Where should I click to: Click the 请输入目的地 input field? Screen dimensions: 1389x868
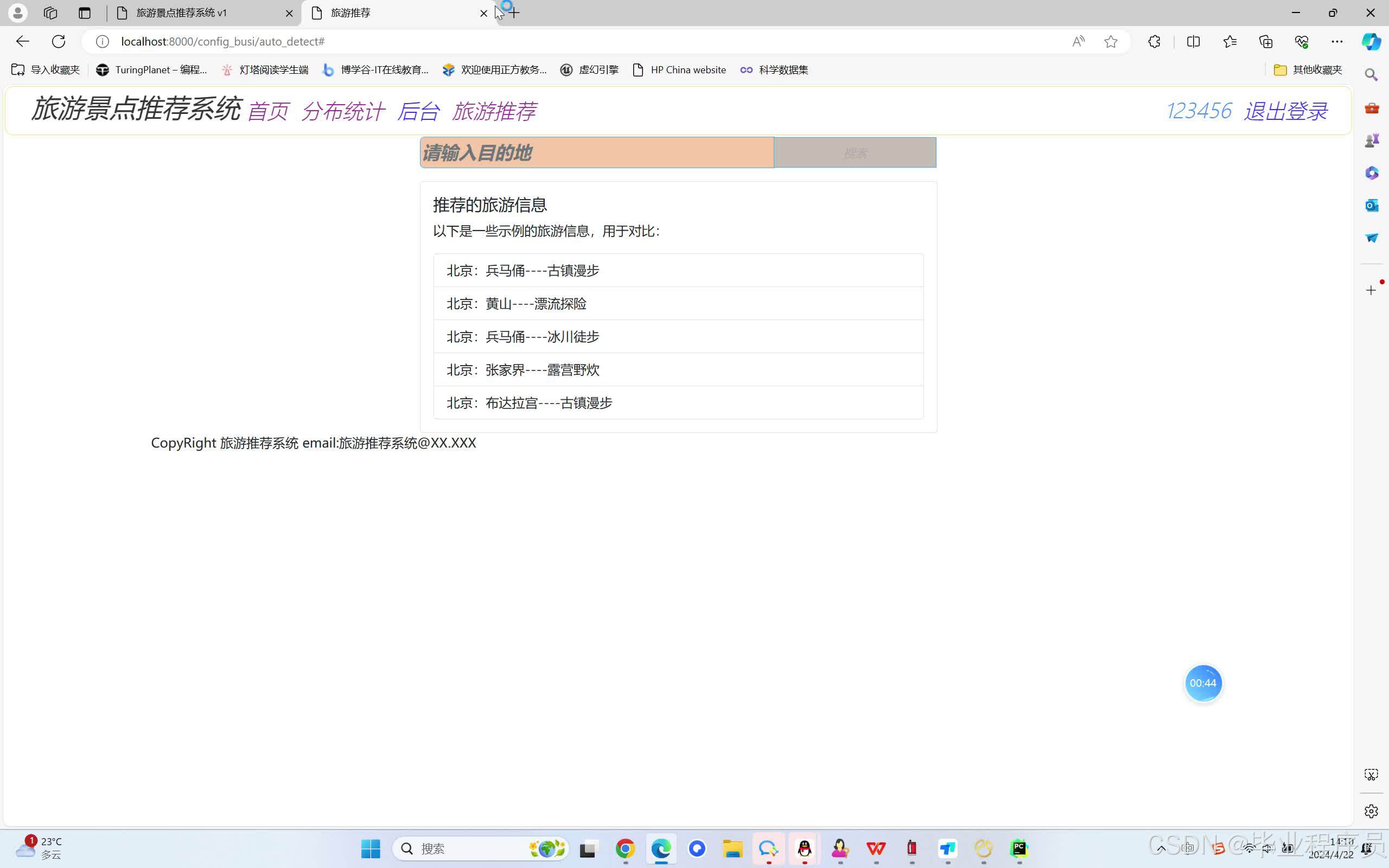coord(596,152)
